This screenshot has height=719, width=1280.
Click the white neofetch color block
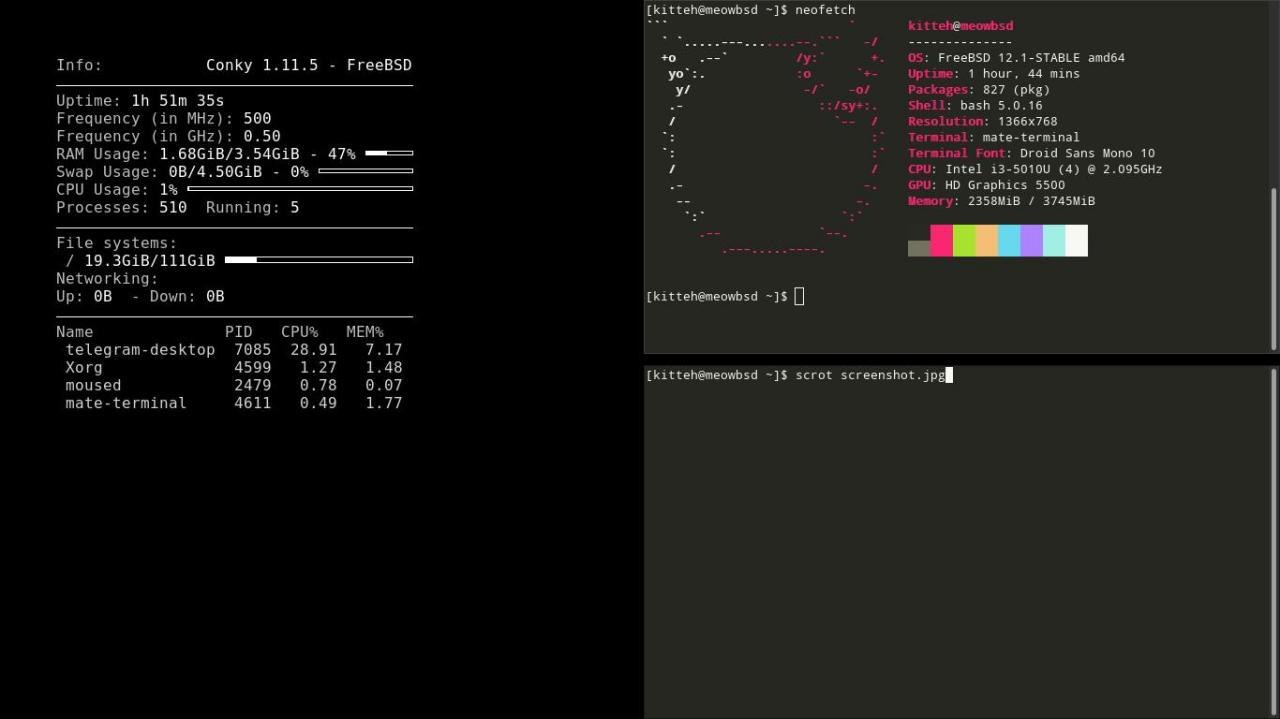(x=1076, y=240)
